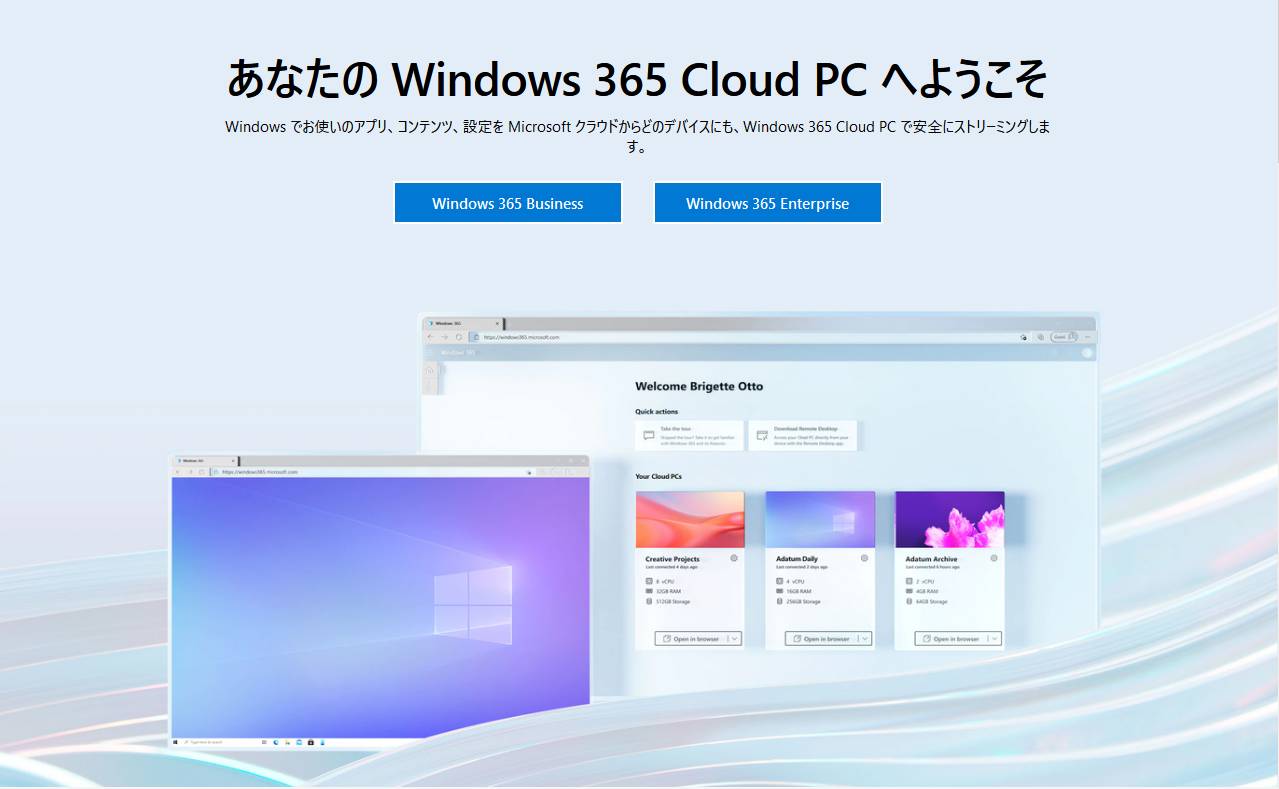This screenshot has height=789, width=1279.
Task: Open the app launcher grid beside Windows 365
Action: (429, 352)
